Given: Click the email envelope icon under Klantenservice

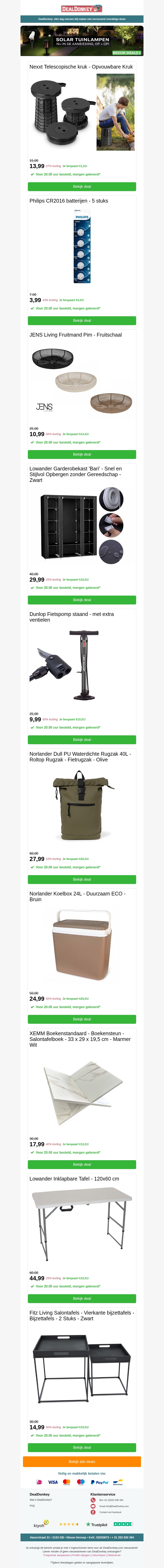Looking at the screenshot, I should [x=93, y=1506].
